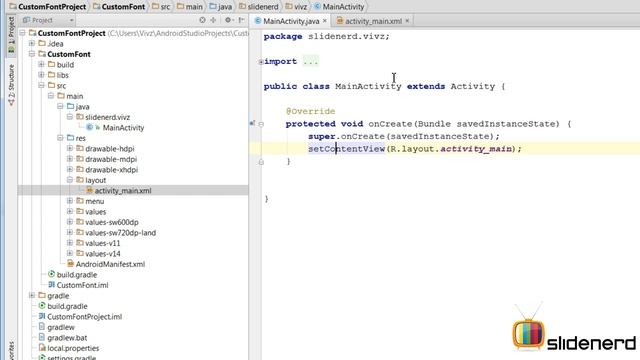Expand the values folder

pyautogui.click(x=70, y=211)
